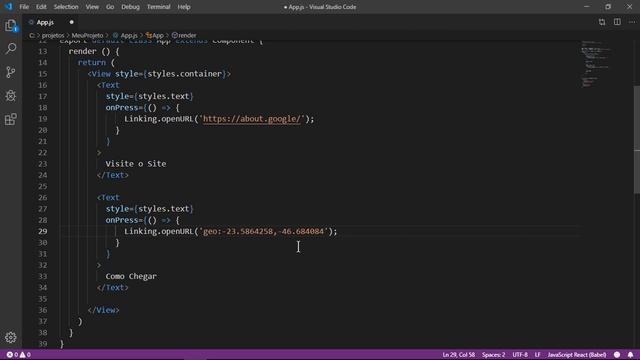Open editor More Actions ellipsis
640x360 pixels.
[632, 22]
